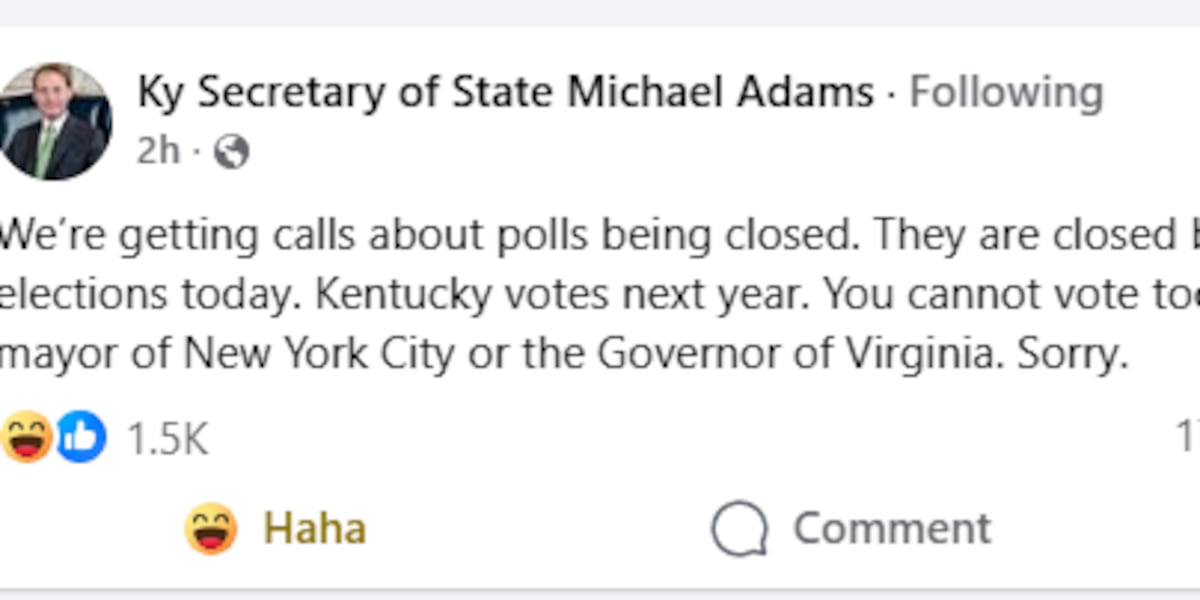Image resolution: width=1200 pixels, height=600 pixels.
Task: Click the blue thumbs-up Like icon
Action: 82,435
